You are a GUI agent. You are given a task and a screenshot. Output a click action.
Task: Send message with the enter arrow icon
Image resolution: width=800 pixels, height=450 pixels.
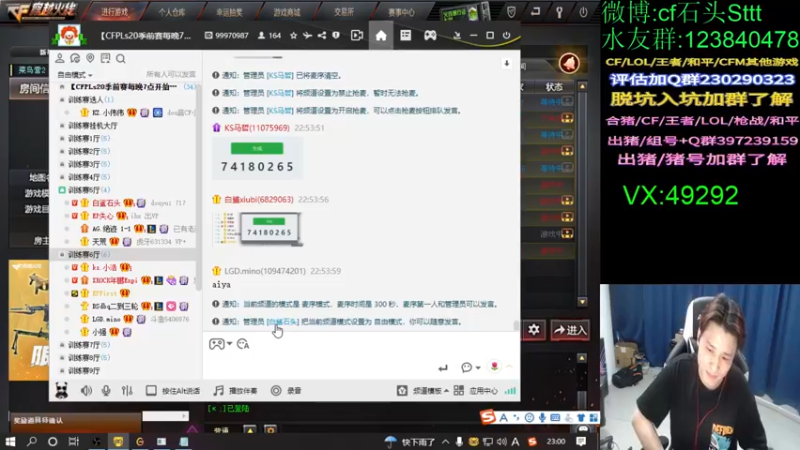point(443,367)
